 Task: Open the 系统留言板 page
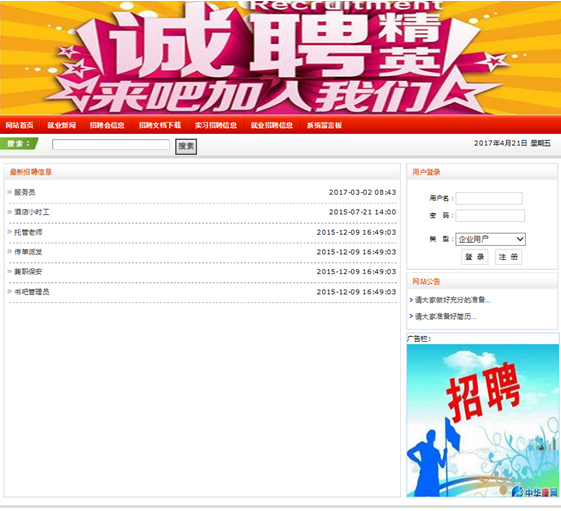(x=324, y=125)
